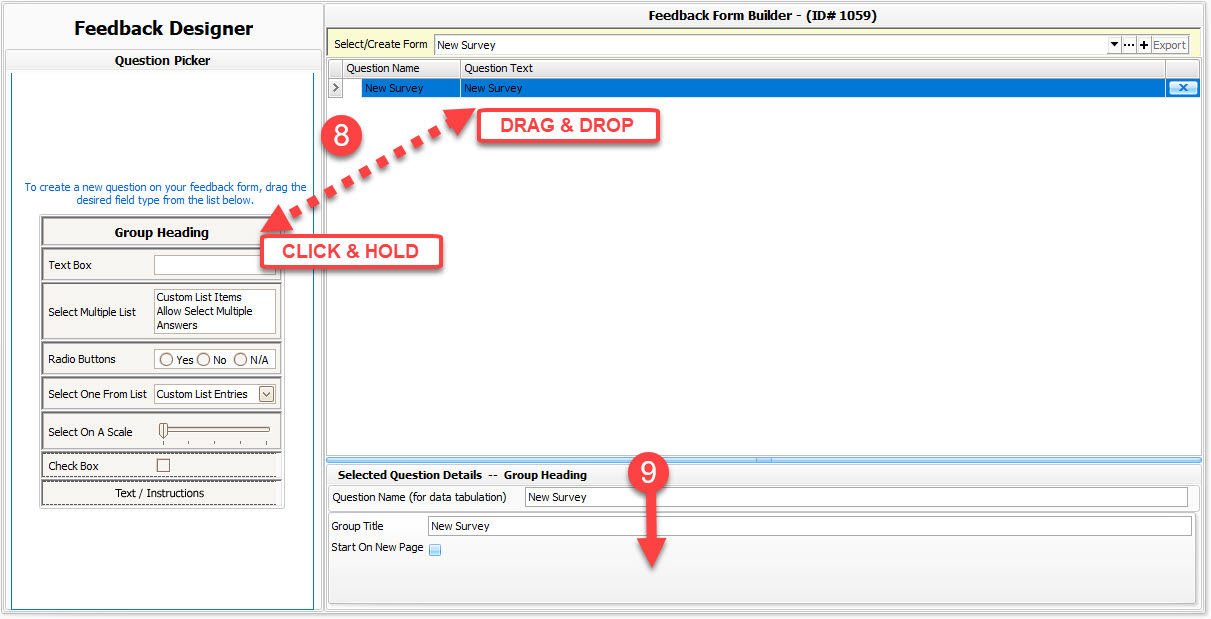Image resolution: width=1211 pixels, height=619 pixels.
Task: Toggle the Start On New Page checkbox
Action: click(435, 549)
